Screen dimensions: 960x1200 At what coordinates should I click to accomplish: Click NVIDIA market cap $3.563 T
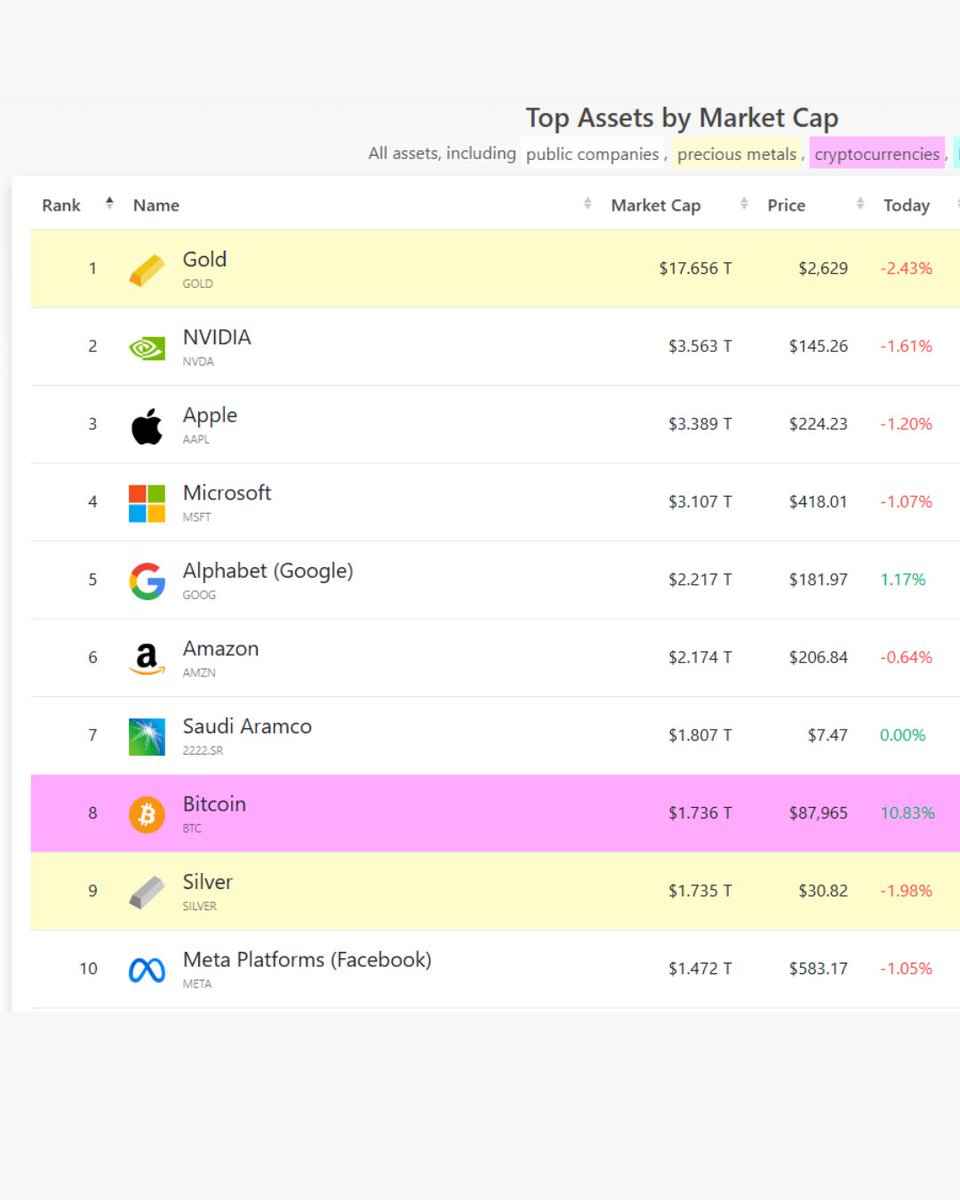click(700, 346)
